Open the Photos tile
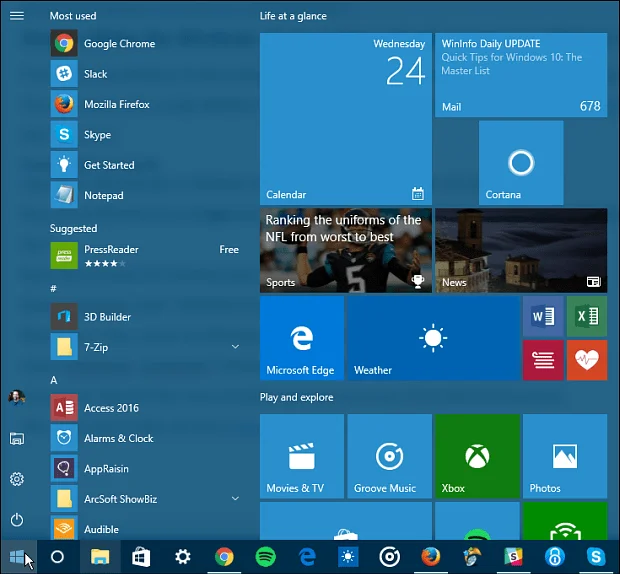The width and height of the screenshot is (620, 574). [x=565, y=456]
